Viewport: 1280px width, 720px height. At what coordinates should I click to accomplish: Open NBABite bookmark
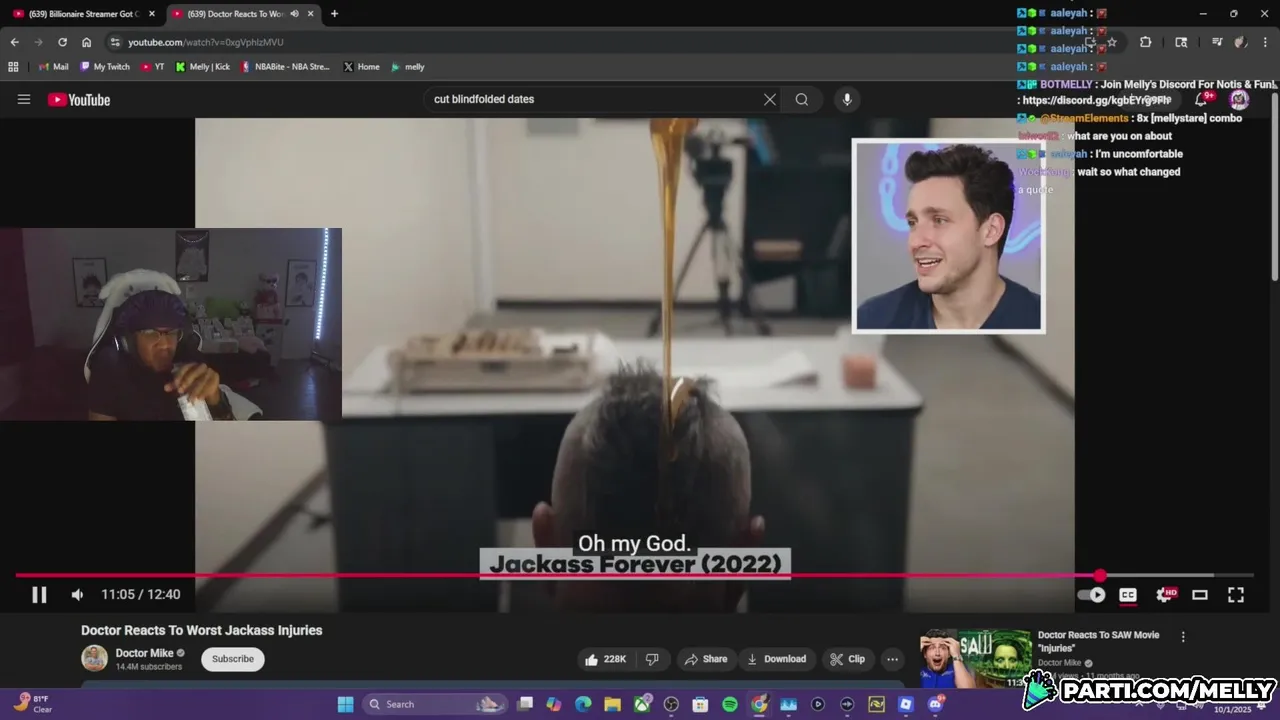pyautogui.click(x=285, y=67)
